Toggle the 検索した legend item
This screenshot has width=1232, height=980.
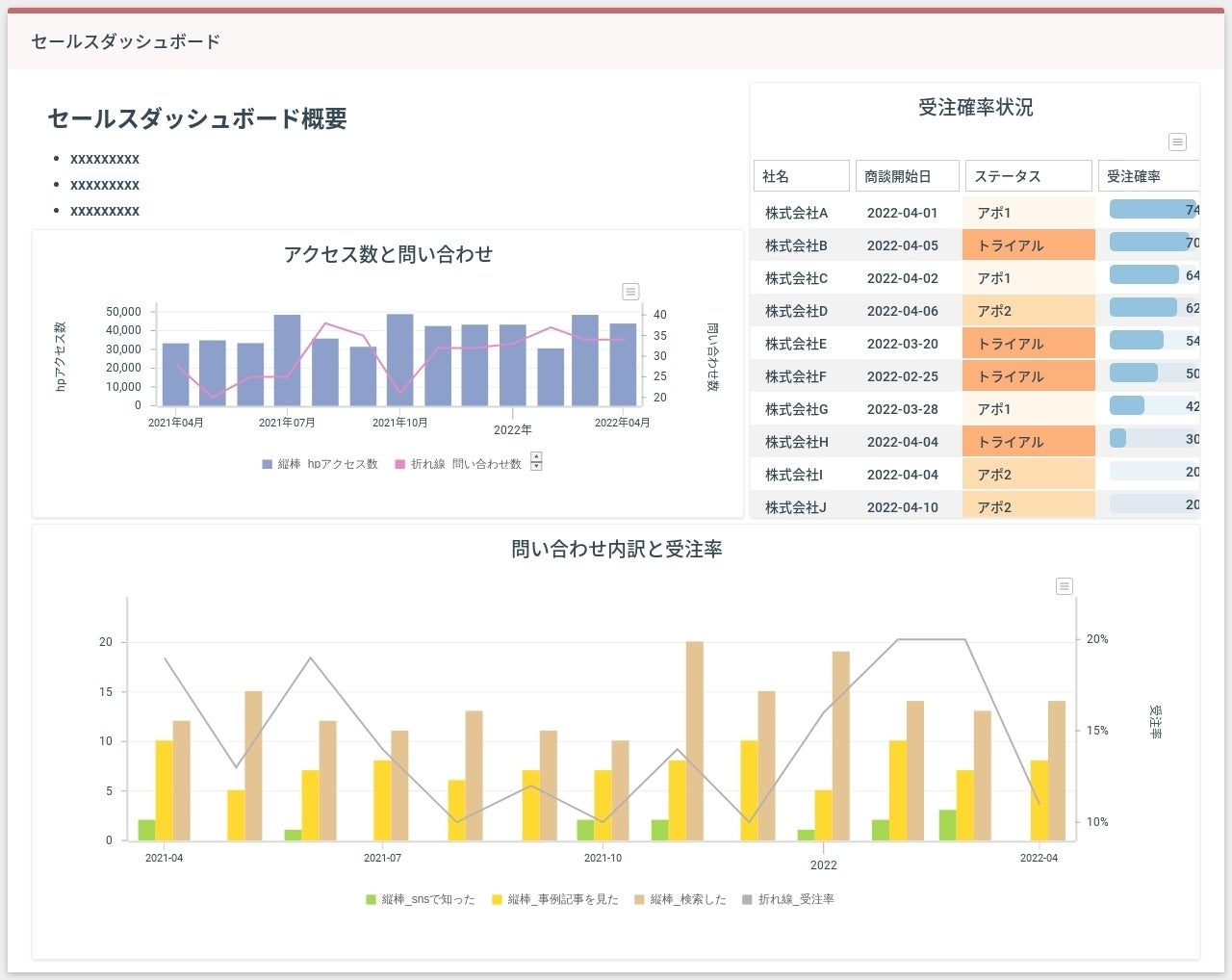679,899
